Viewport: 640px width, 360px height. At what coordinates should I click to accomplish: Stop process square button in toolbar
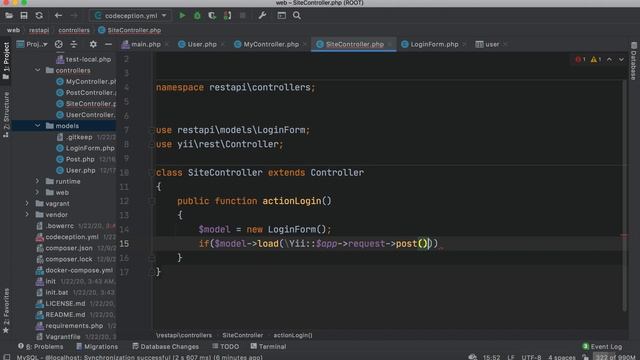point(242,16)
